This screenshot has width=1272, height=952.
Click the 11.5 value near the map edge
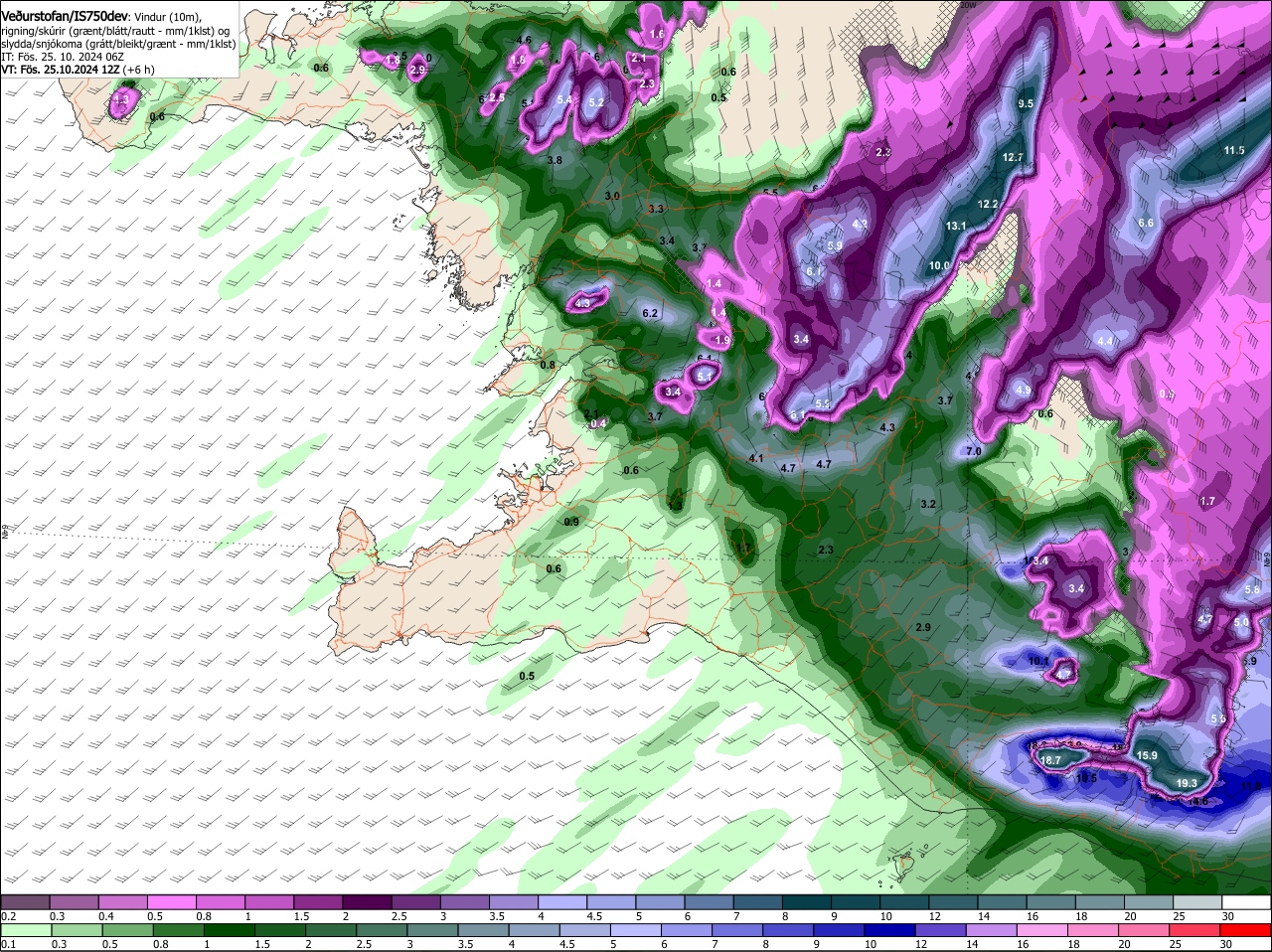pos(1234,151)
